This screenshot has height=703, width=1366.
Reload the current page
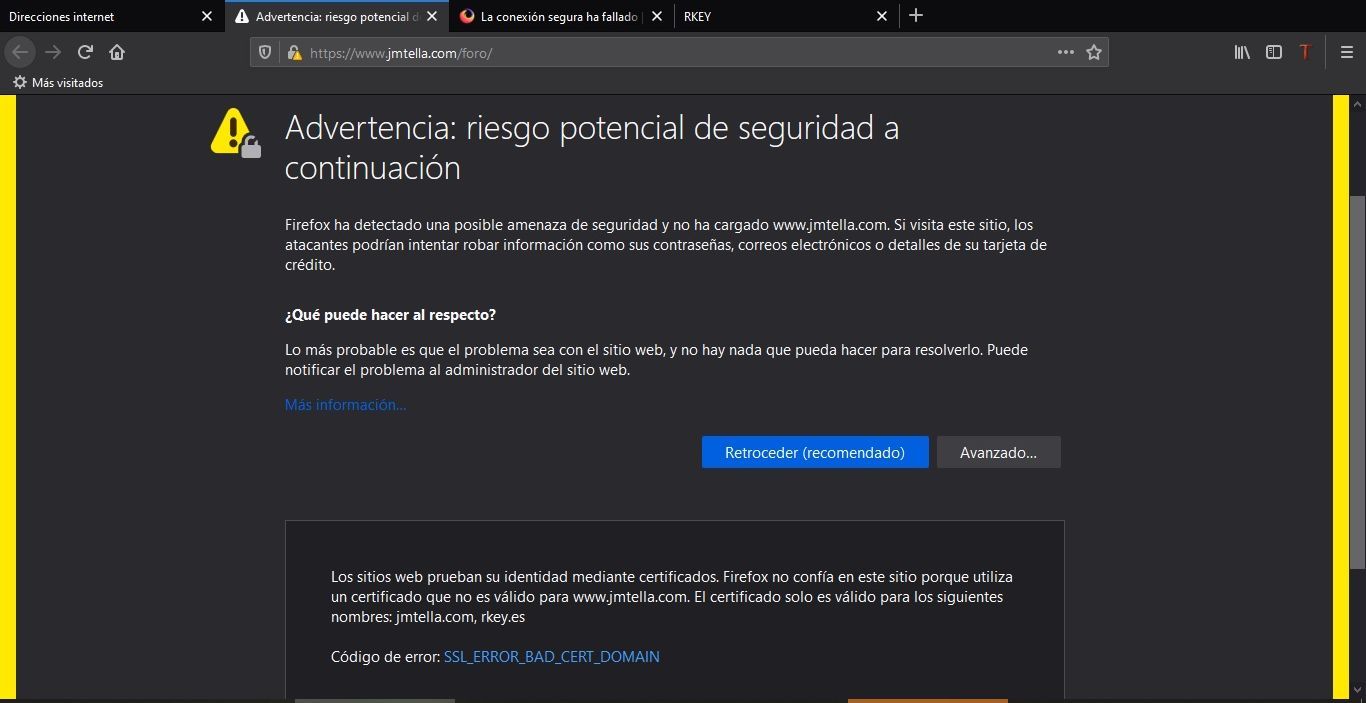(86, 52)
